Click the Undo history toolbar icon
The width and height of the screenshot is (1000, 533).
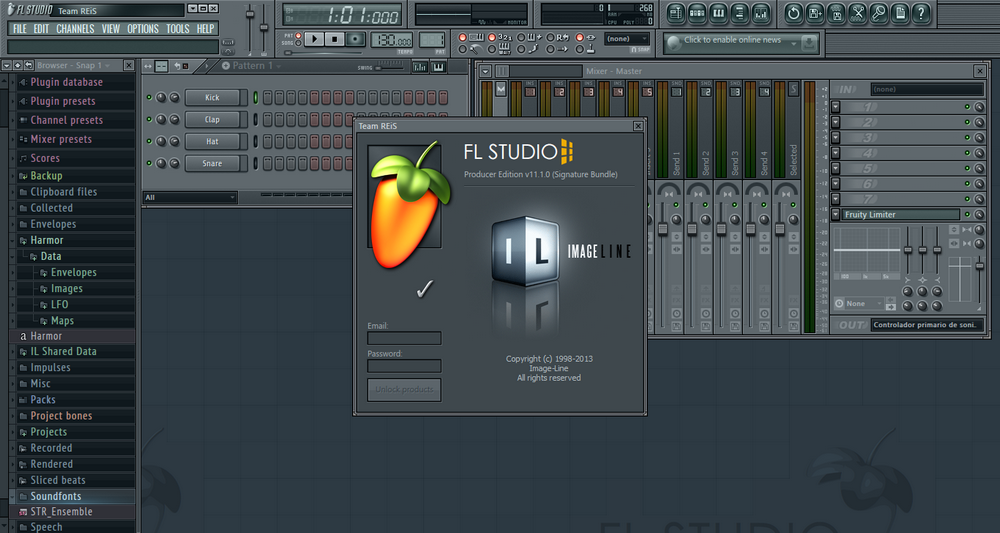pyautogui.click(x=793, y=13)
